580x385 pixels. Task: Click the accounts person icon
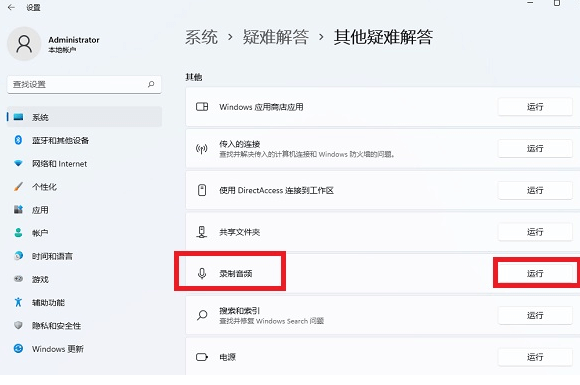click(x=18, y=233)
